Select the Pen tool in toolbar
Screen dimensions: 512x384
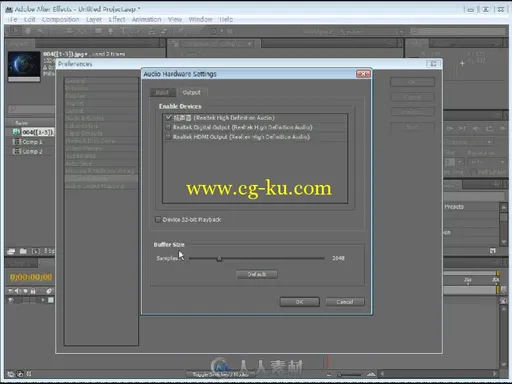[x=111, y=31]
